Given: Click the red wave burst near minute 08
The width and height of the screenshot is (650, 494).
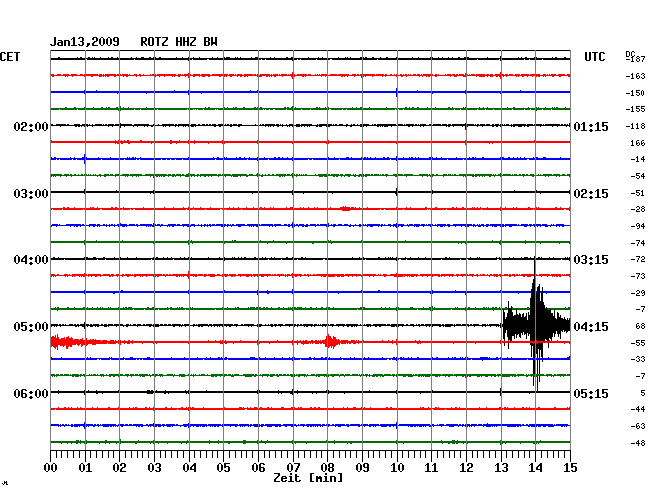Looking at the screenshot, I should pyautogui.click(x=330, y=342).
